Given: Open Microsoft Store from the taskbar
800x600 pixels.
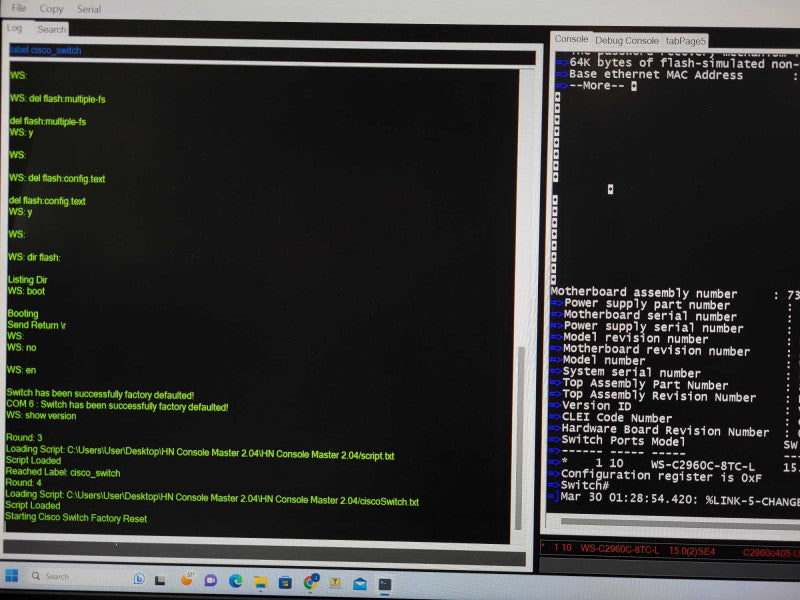Looking at the screenshot, I should (x=285, y=582).
